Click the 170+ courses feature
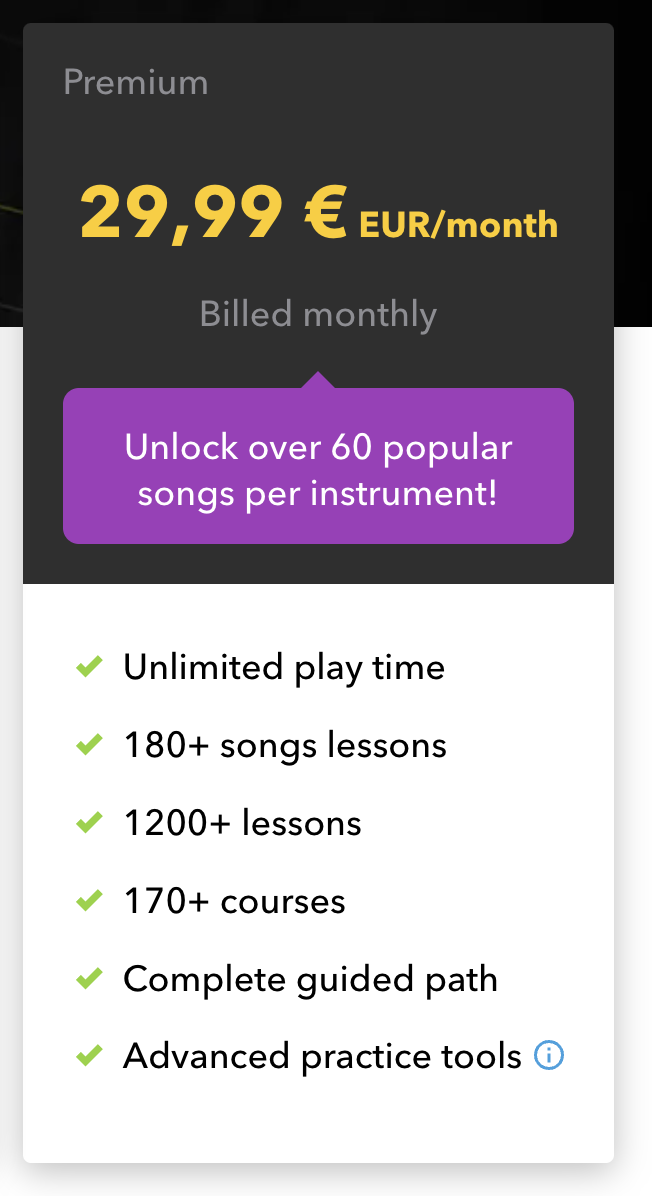 (x=234, y=902)
